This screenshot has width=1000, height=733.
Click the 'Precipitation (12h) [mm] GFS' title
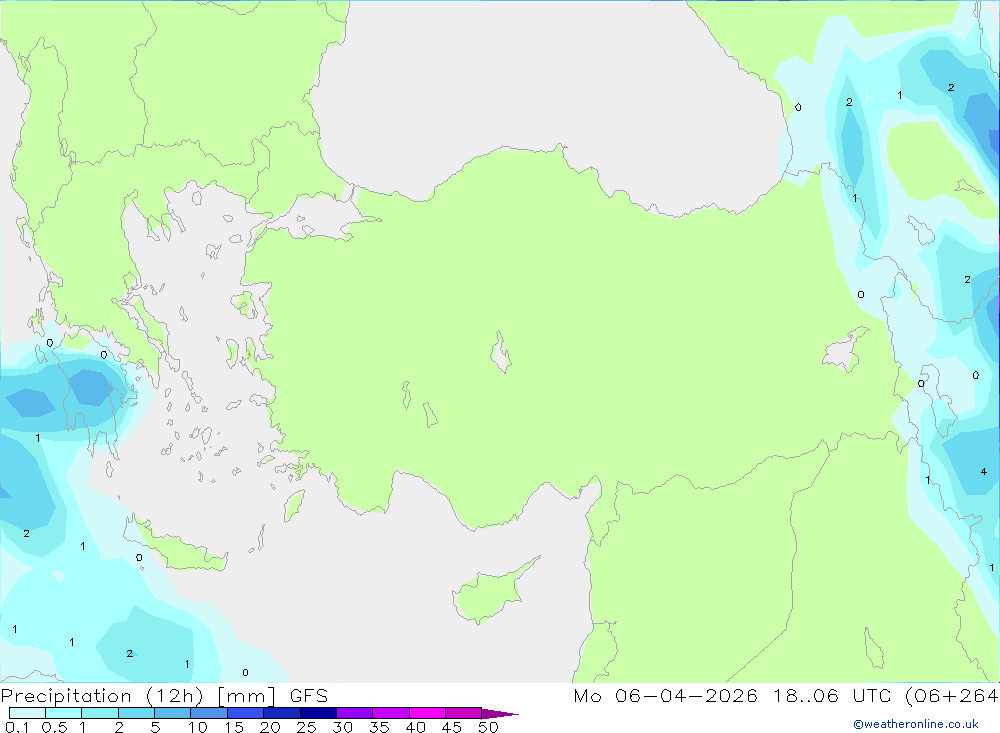165,696
